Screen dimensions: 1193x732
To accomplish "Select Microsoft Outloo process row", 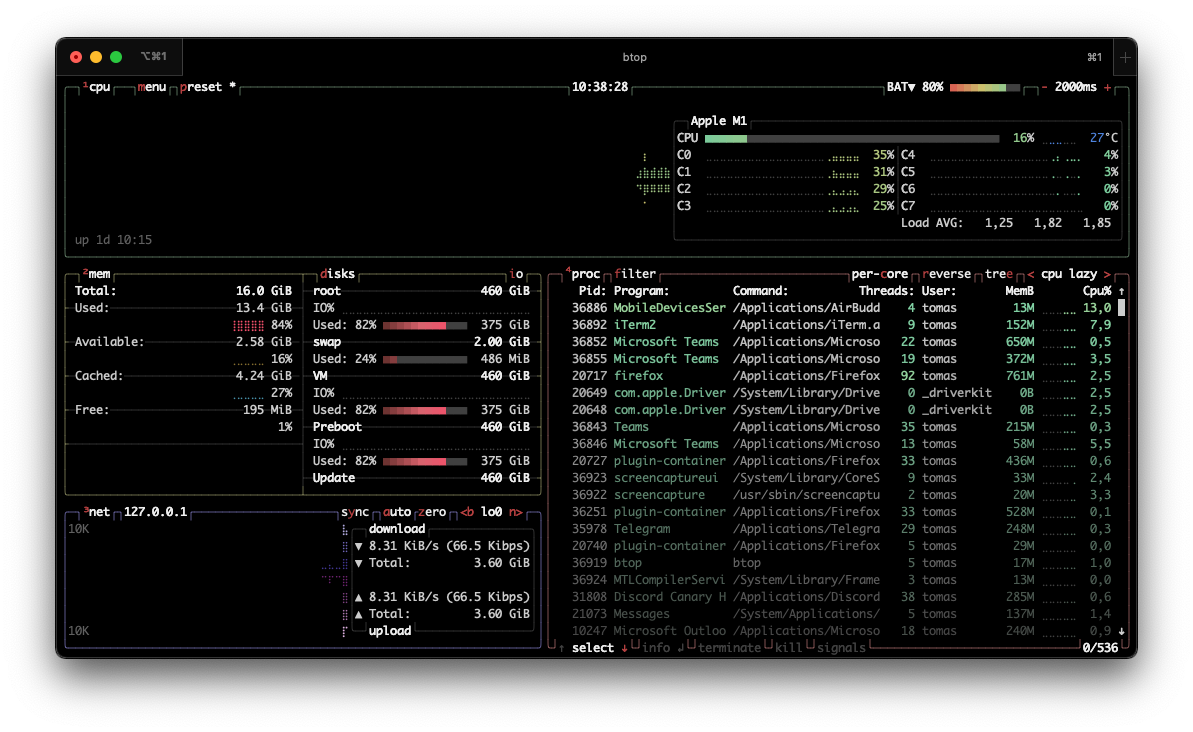I will 841,631.
